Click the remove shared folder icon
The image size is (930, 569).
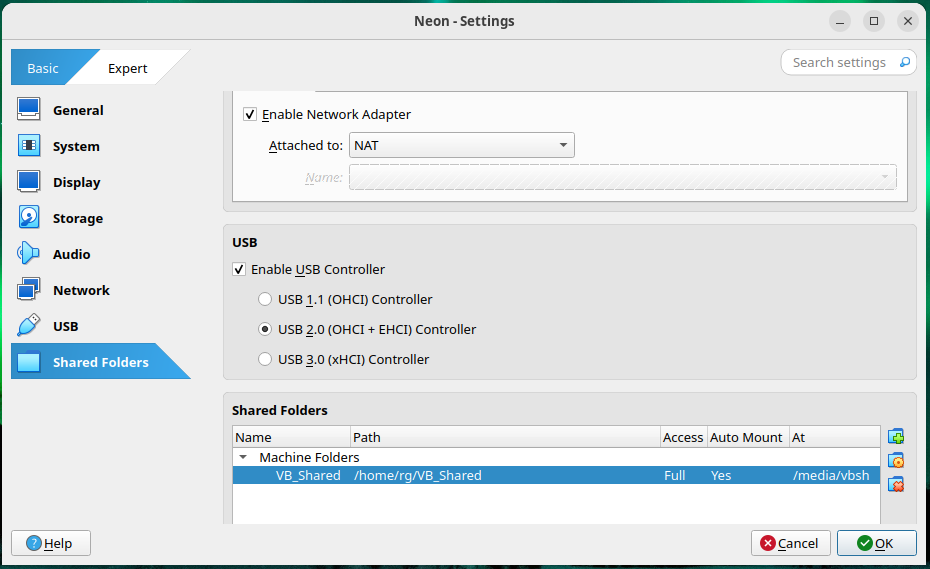click(x=896, y=484)
